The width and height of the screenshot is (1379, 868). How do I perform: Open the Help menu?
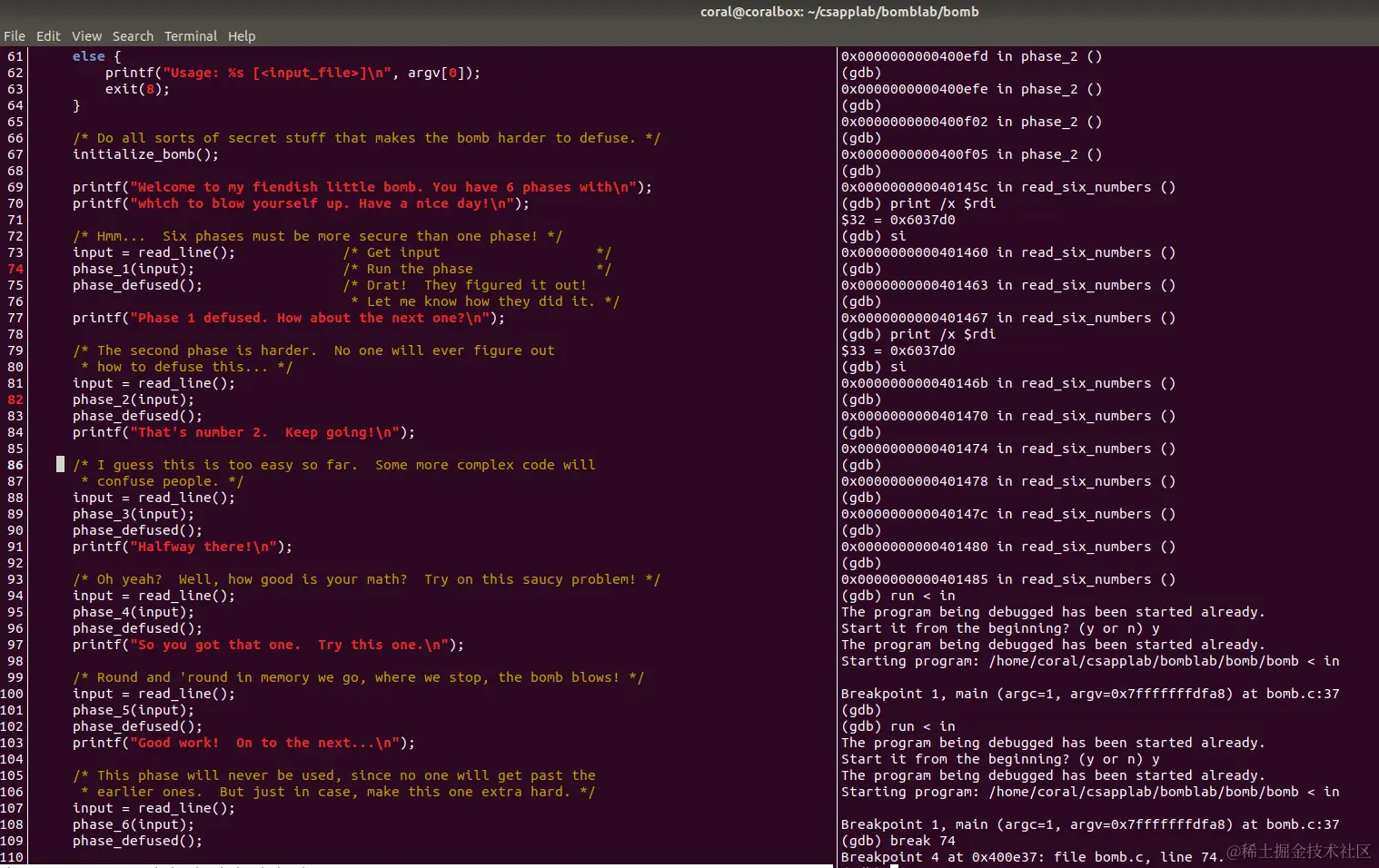242,36
